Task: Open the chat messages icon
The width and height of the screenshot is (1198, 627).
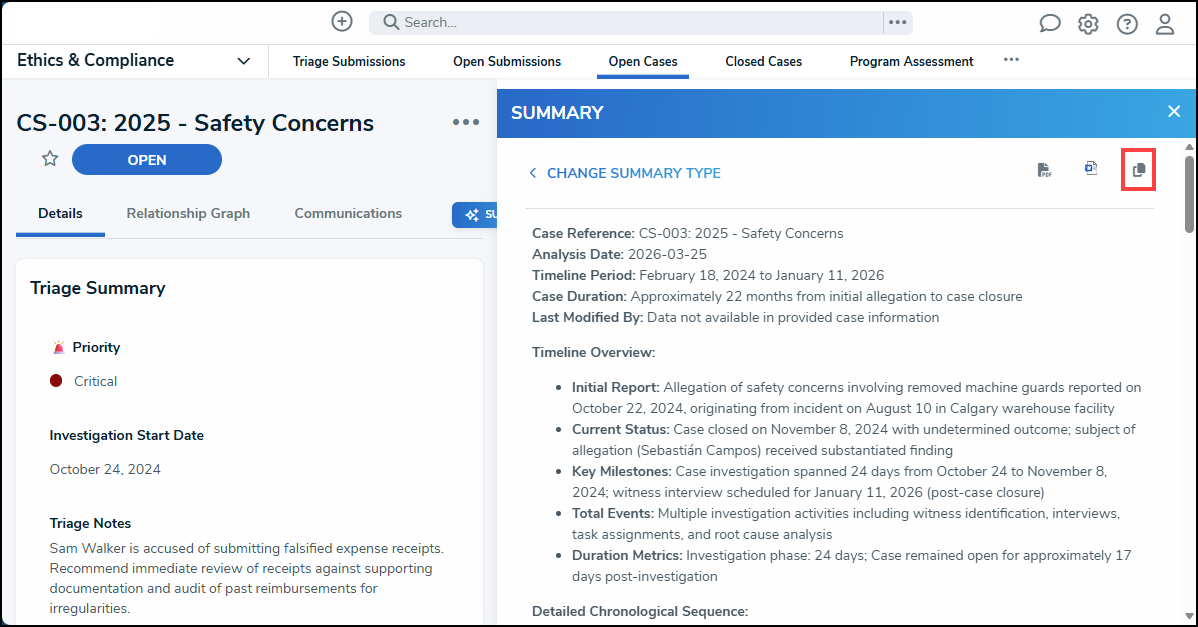Action: (1050, 24)
